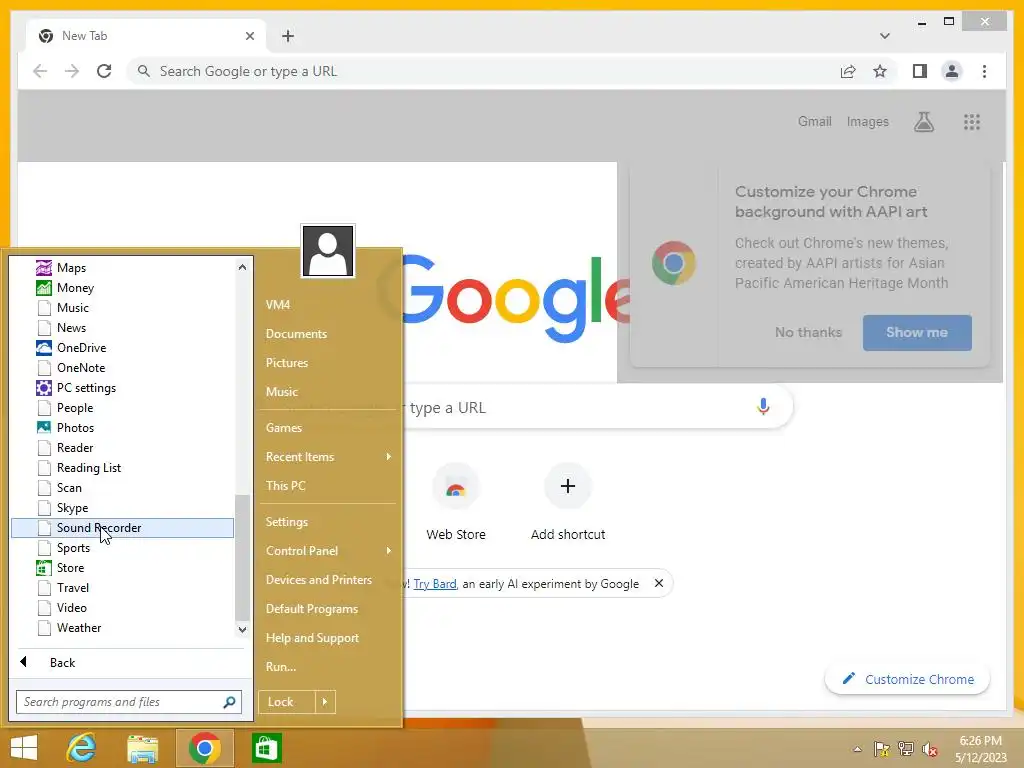Viewport: 1024px width, 768px height.
Task: Click the Chrome taskbar icon
Action: click(x=204, y=748)
